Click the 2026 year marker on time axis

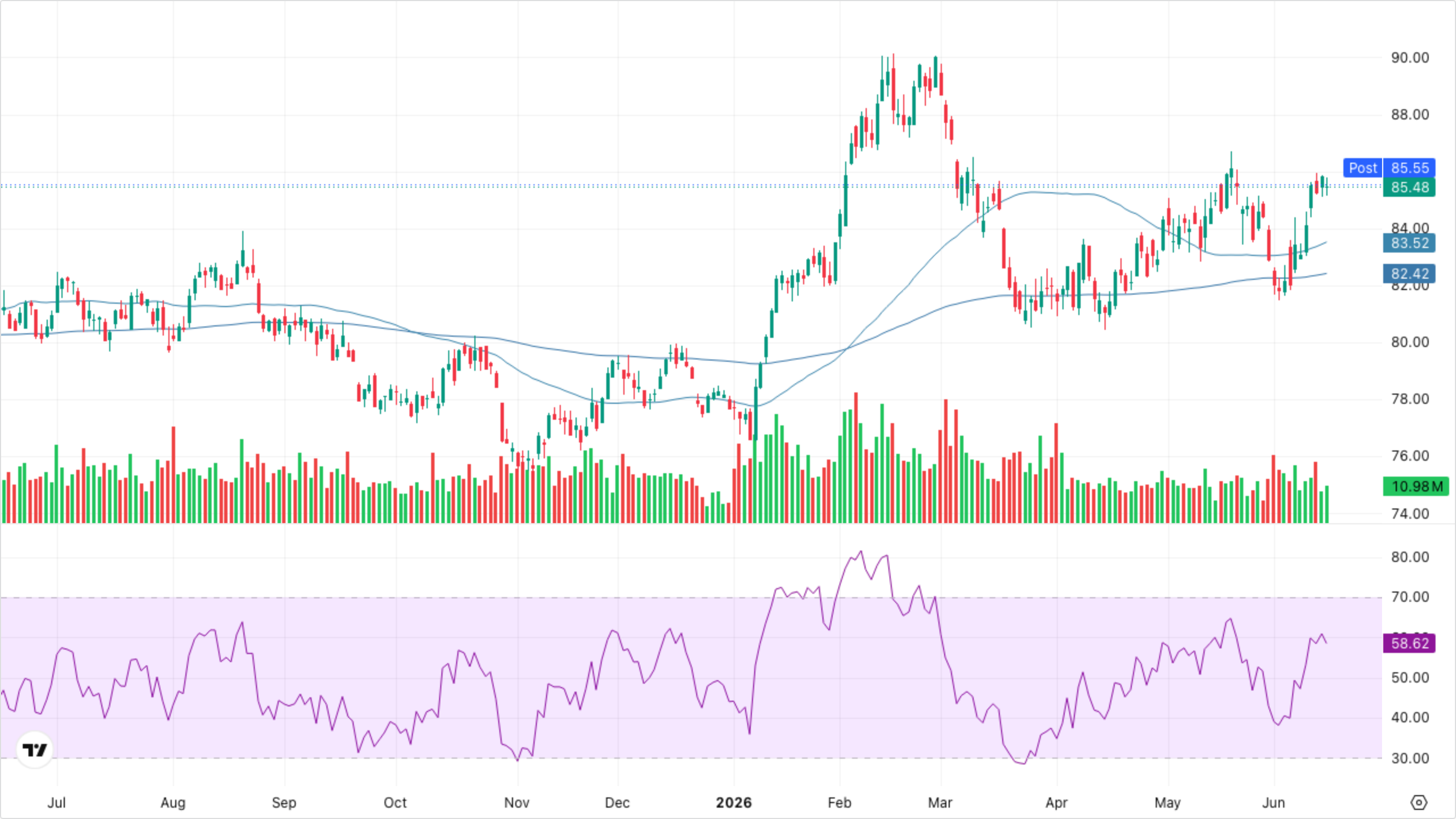point(734,803)
